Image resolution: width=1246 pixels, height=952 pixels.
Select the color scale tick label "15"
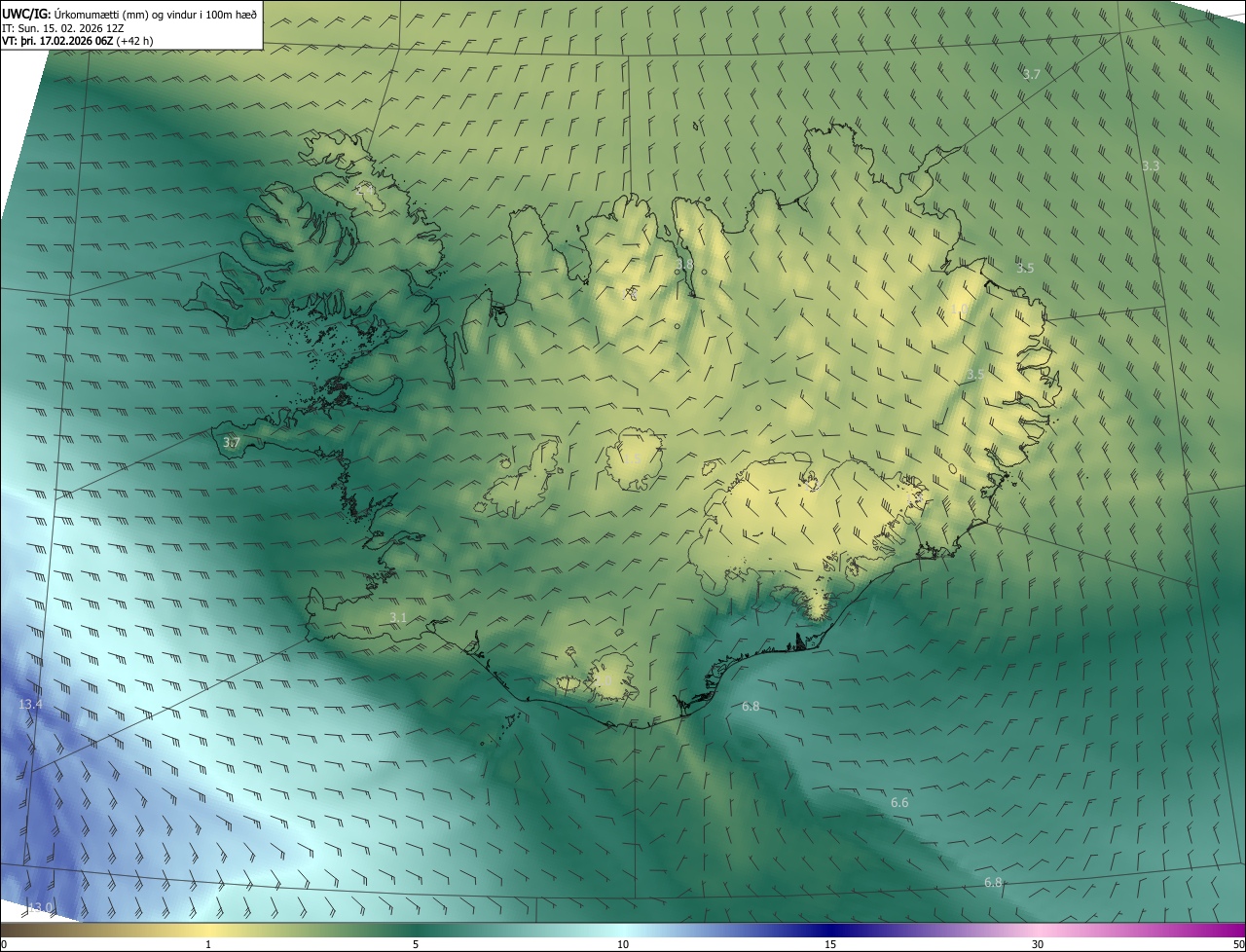(830, 944)
